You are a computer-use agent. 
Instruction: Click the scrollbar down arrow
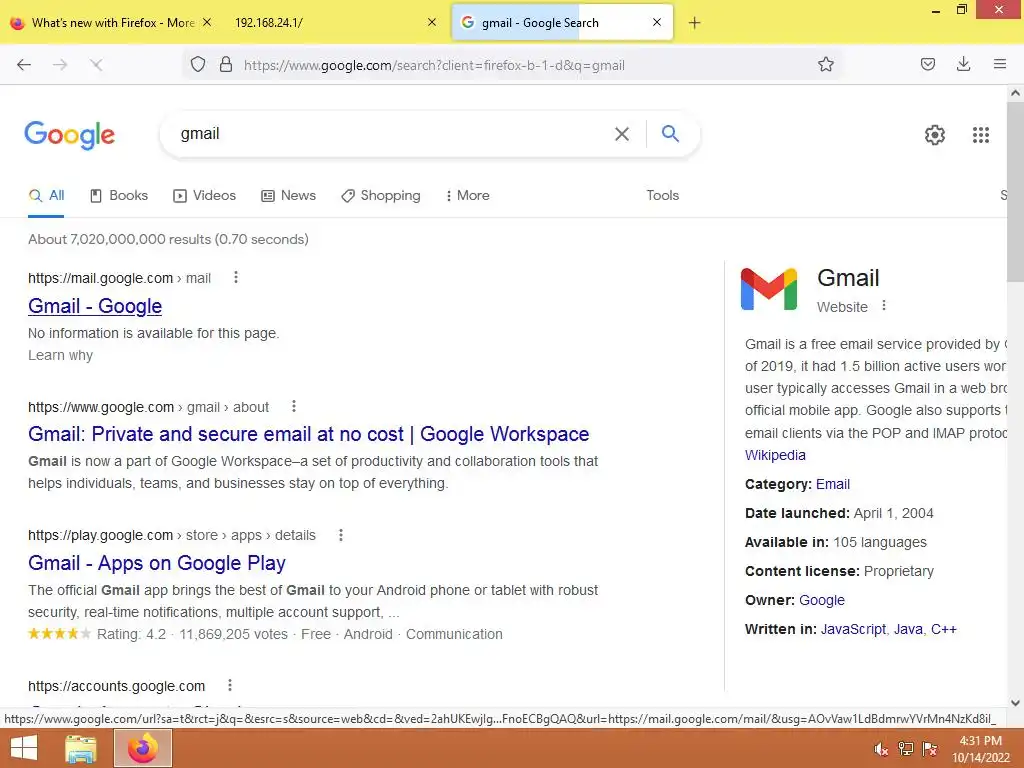tap(1015, 703)
